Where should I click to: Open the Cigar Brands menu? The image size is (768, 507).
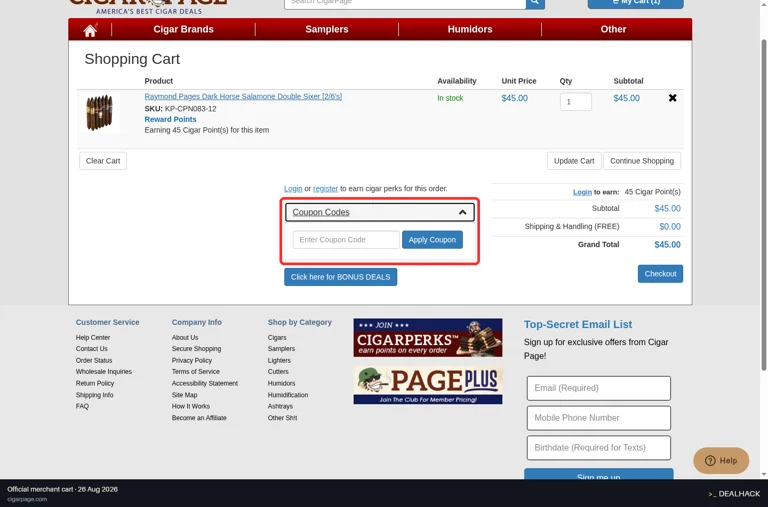click(183, 29)
